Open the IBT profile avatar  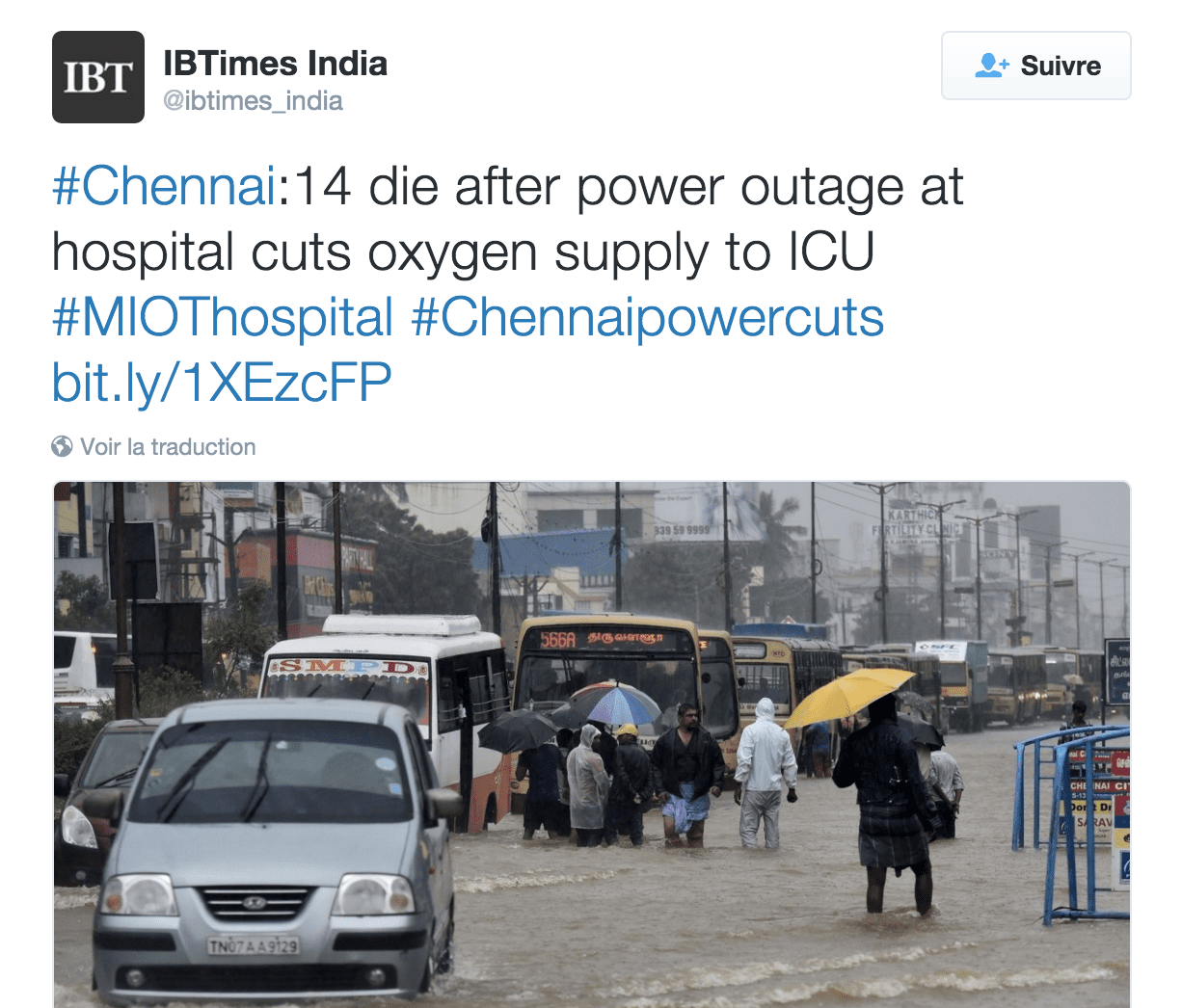coord(98,77)
